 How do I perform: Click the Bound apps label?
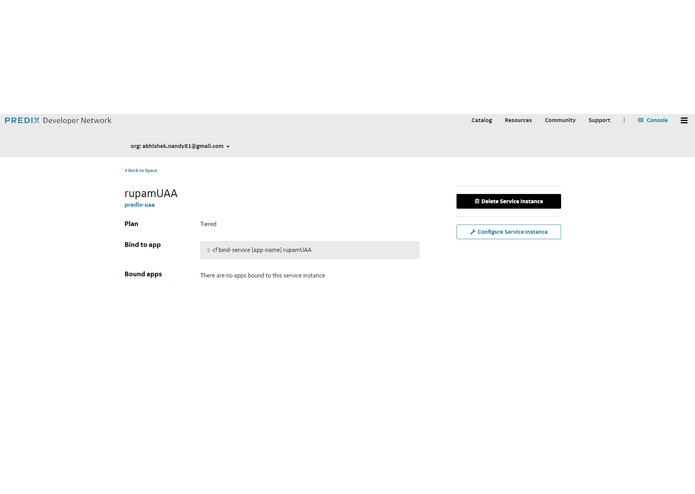[143, 274]
